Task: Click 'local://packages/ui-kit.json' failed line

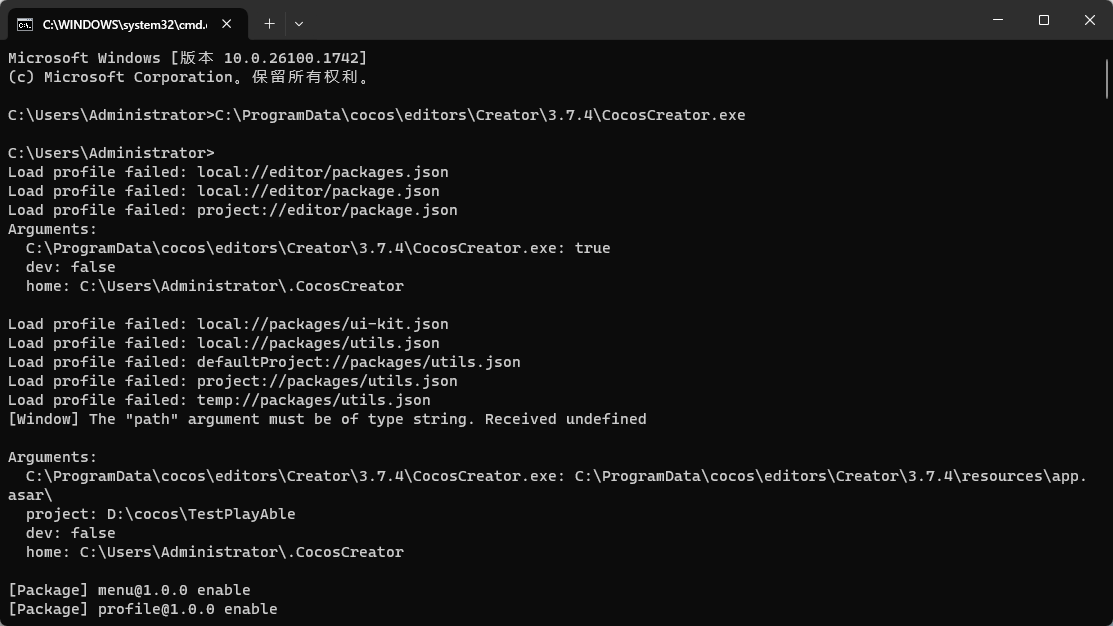Action: [228, 324]
